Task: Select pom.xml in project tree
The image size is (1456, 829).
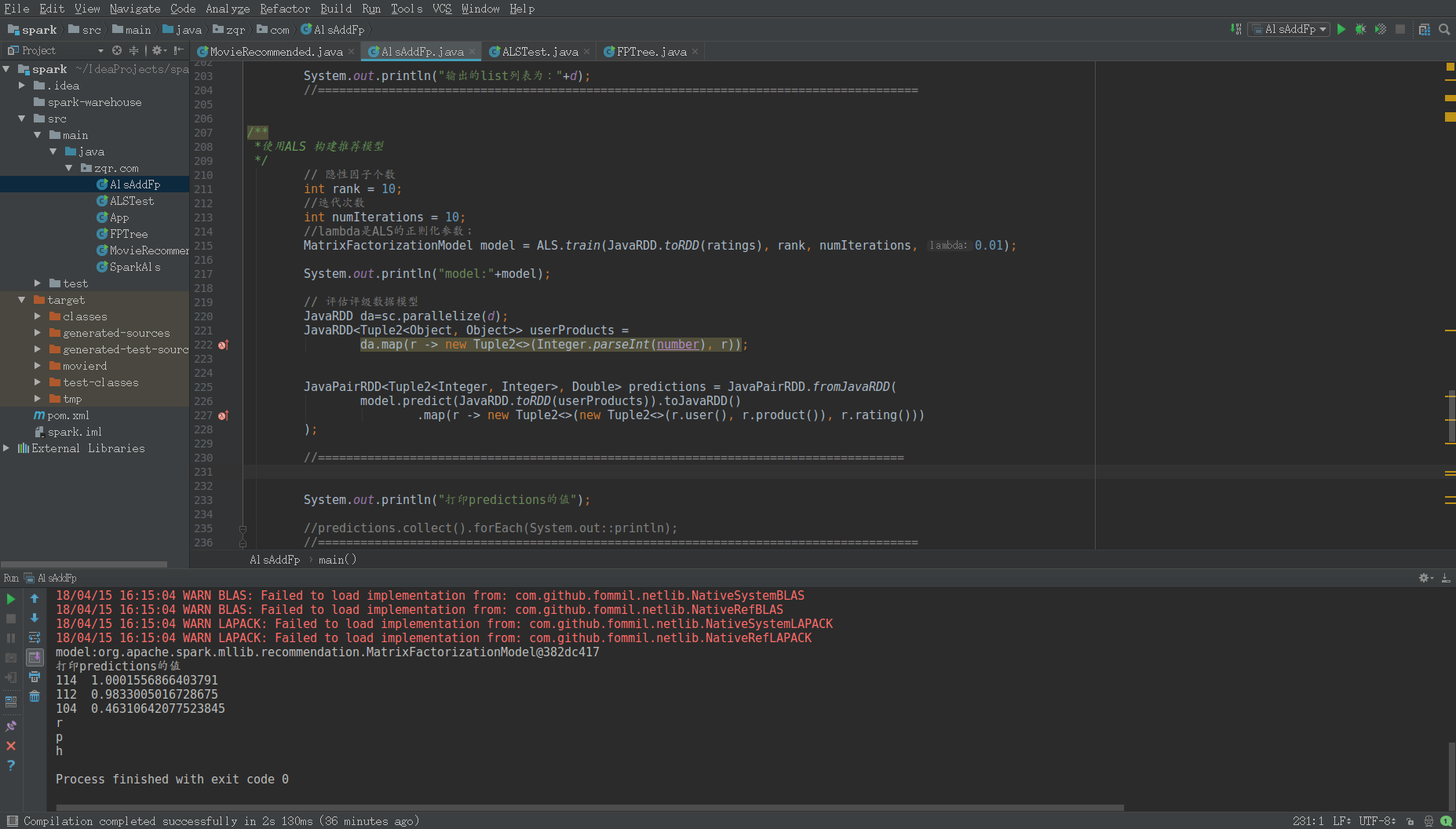Action: pos(68,415)
